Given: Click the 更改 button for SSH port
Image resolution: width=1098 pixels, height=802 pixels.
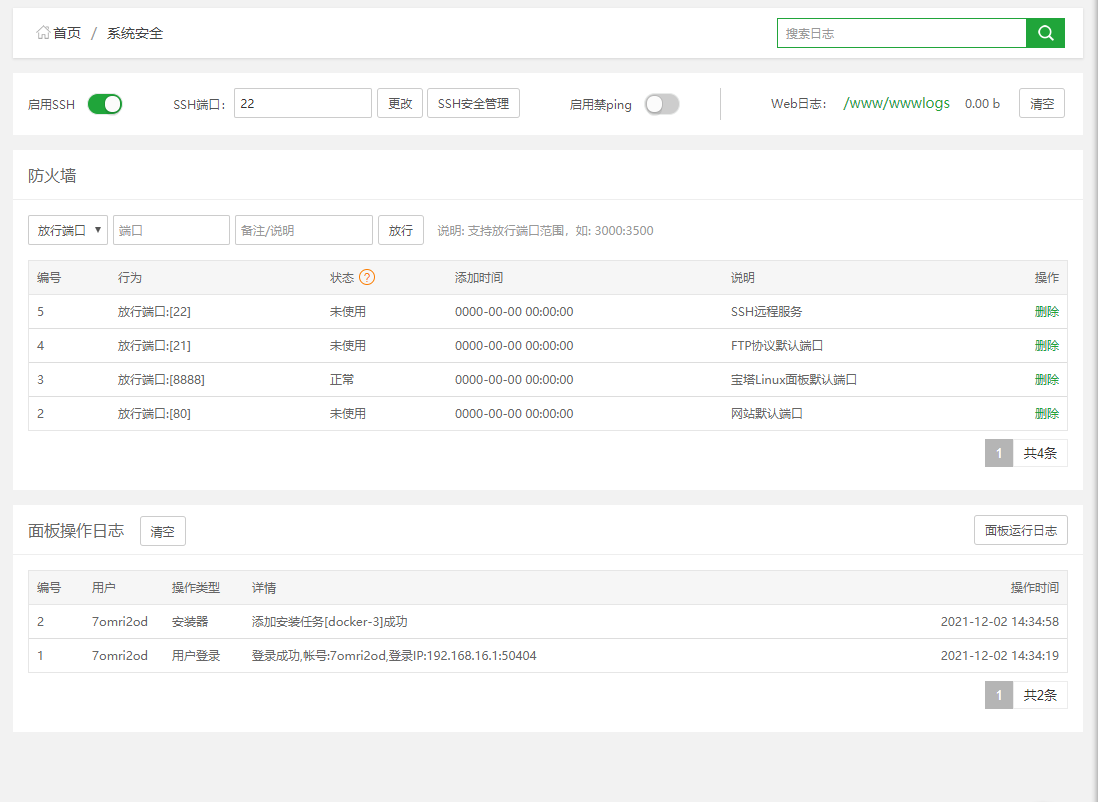Looking at the screenshot, I should pyautogui.click(x=400, y=103).
